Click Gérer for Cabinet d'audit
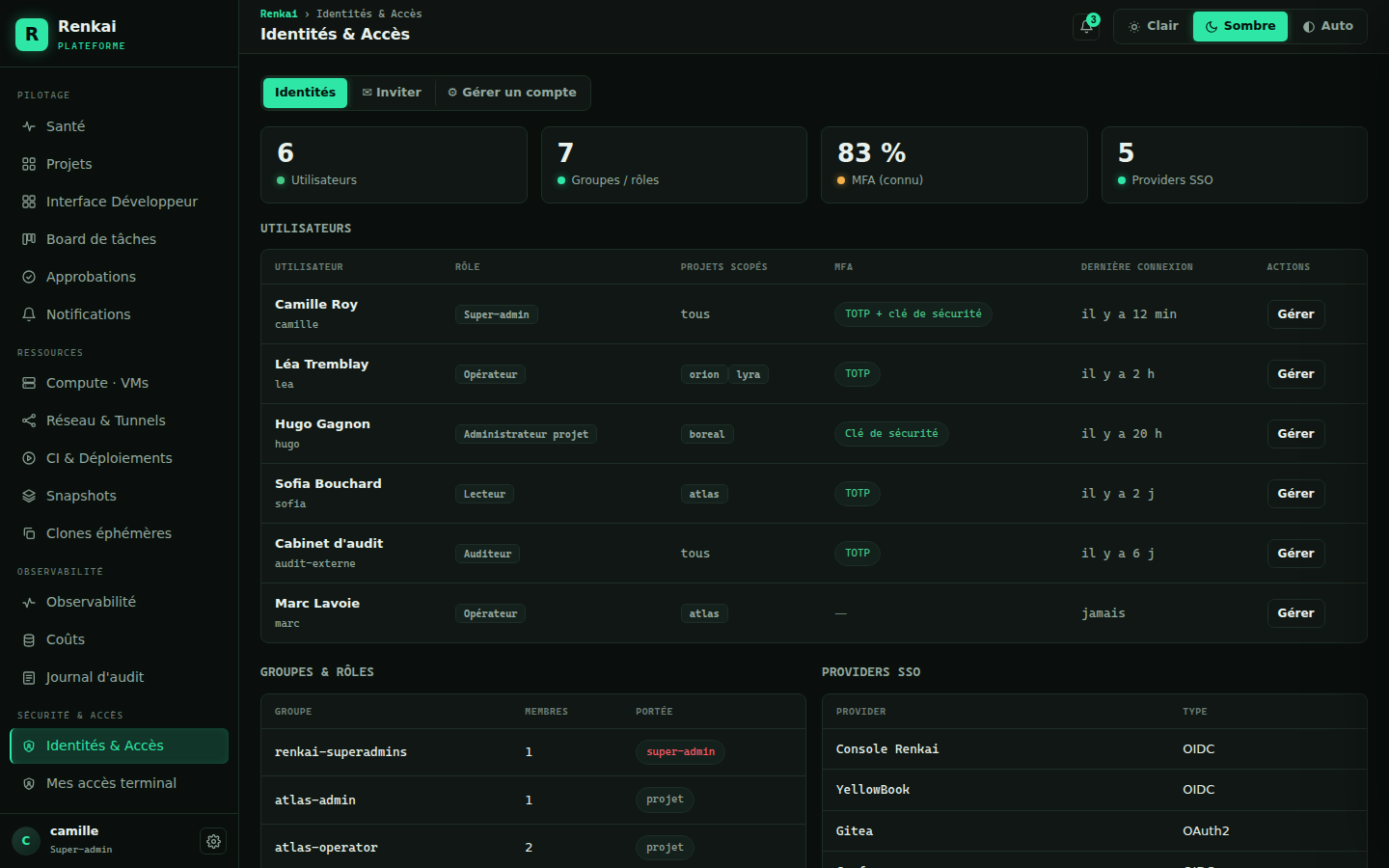The width and height of the screenshot is (1389, 868). click(x=1295, y=554)
